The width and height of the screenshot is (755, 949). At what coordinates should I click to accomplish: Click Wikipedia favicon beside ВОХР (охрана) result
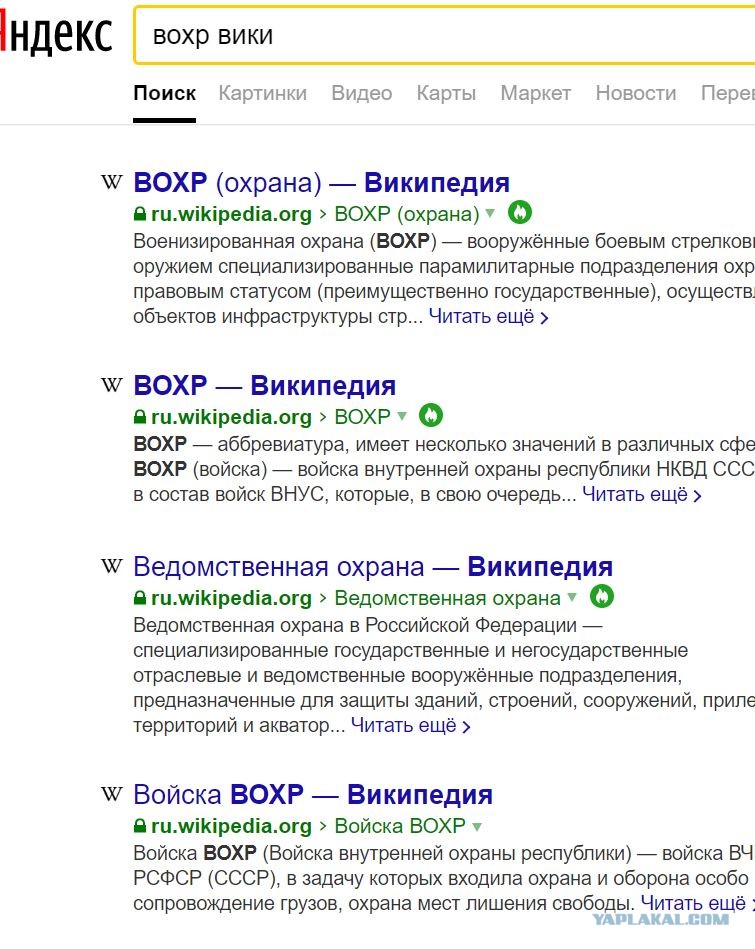(111, 182)
